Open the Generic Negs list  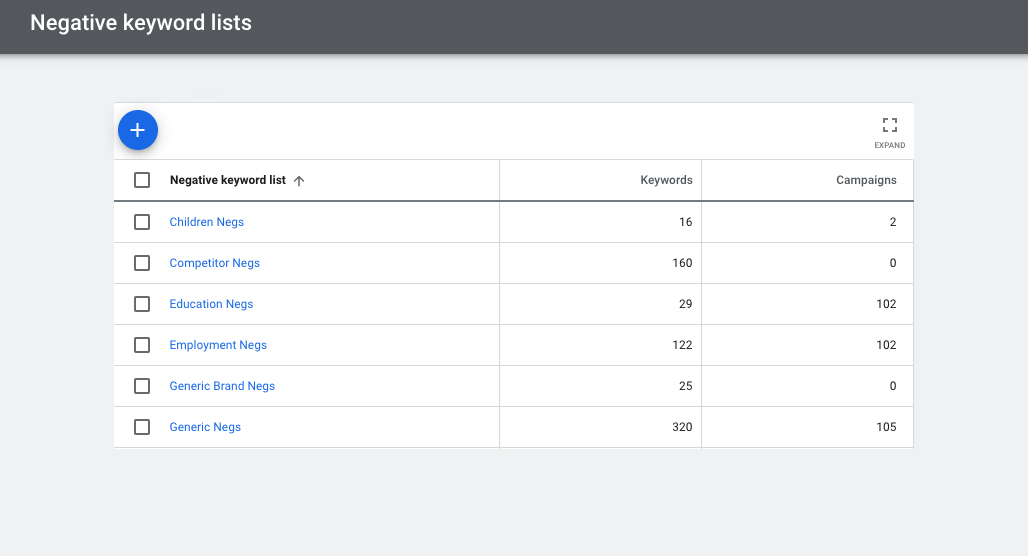[205, 427]
